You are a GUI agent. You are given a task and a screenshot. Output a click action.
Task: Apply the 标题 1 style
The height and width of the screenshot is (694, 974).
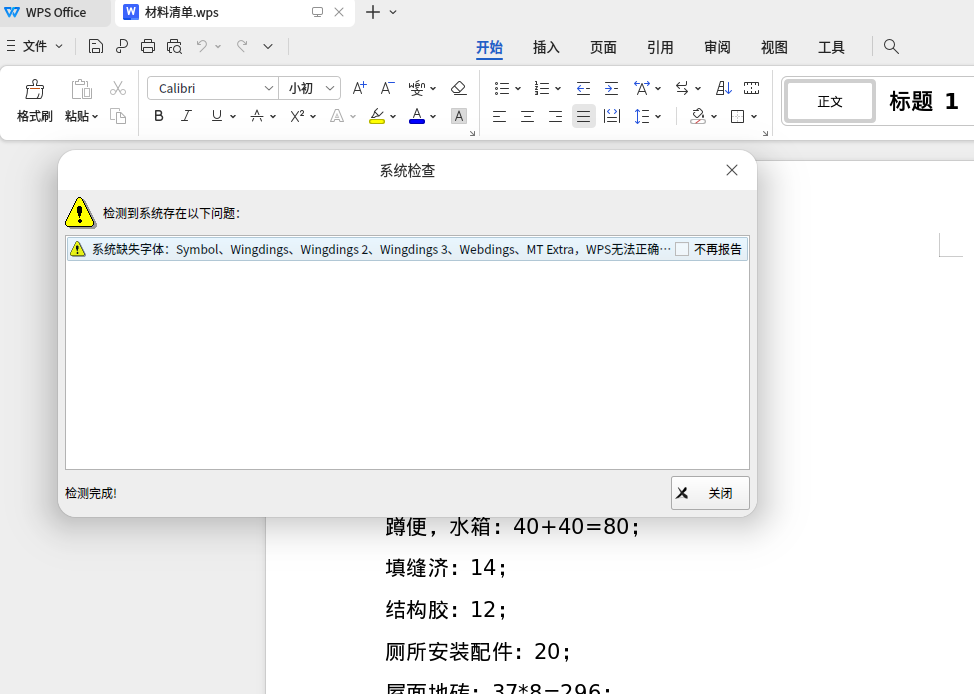click(x=924, y=101)
